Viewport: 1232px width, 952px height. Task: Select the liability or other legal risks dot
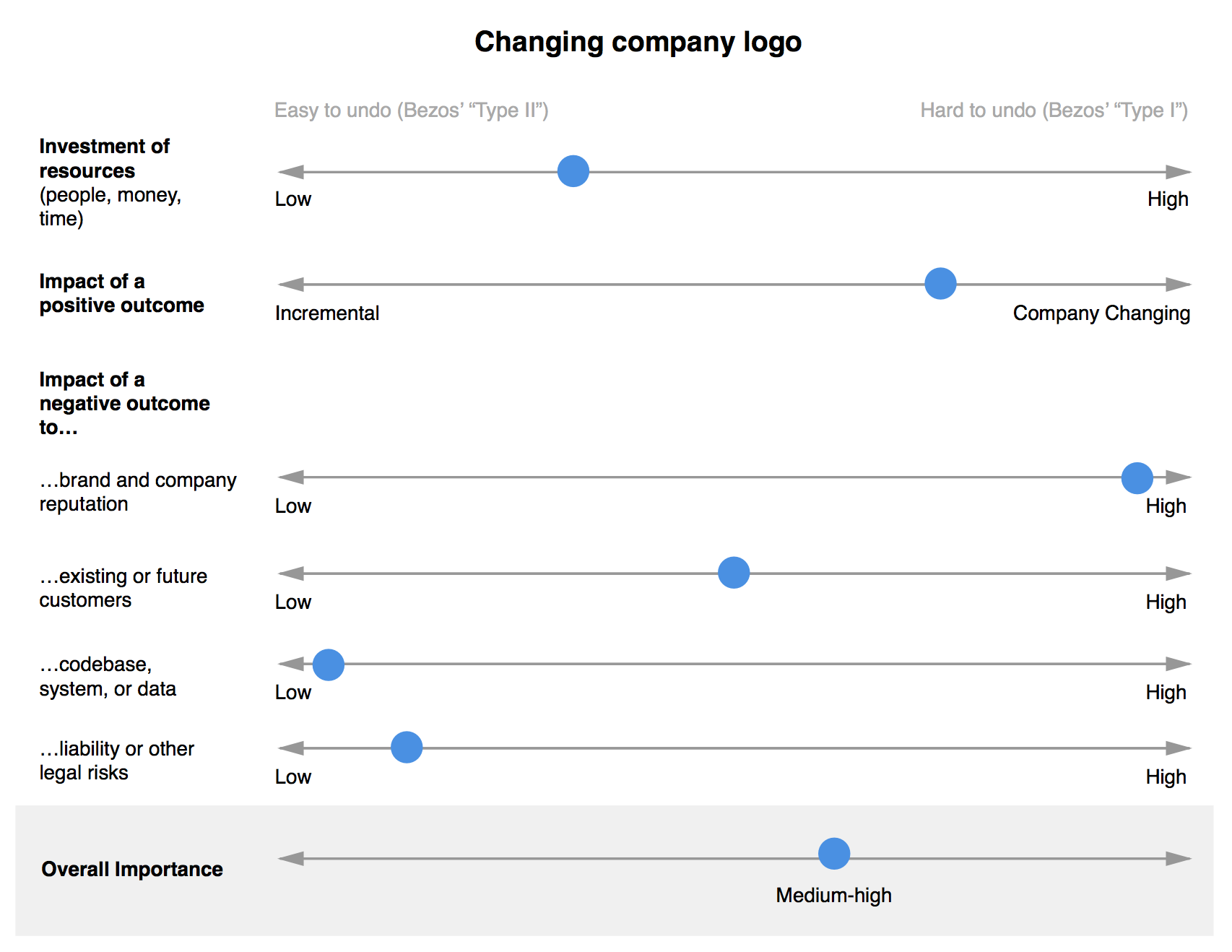(x=407, y=747)
